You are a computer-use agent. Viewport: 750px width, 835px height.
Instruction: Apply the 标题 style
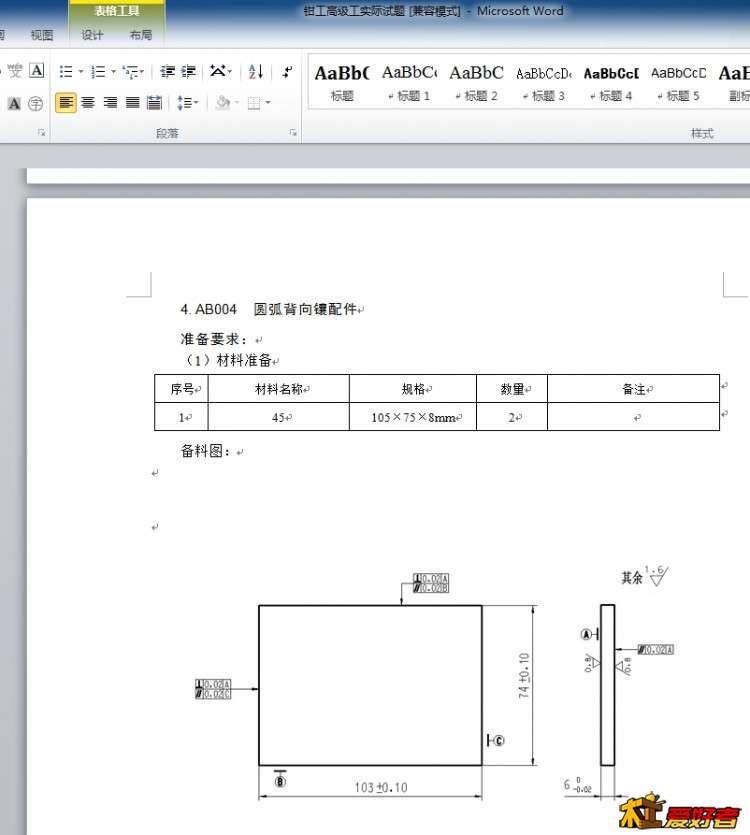click(x=342, y=83)
